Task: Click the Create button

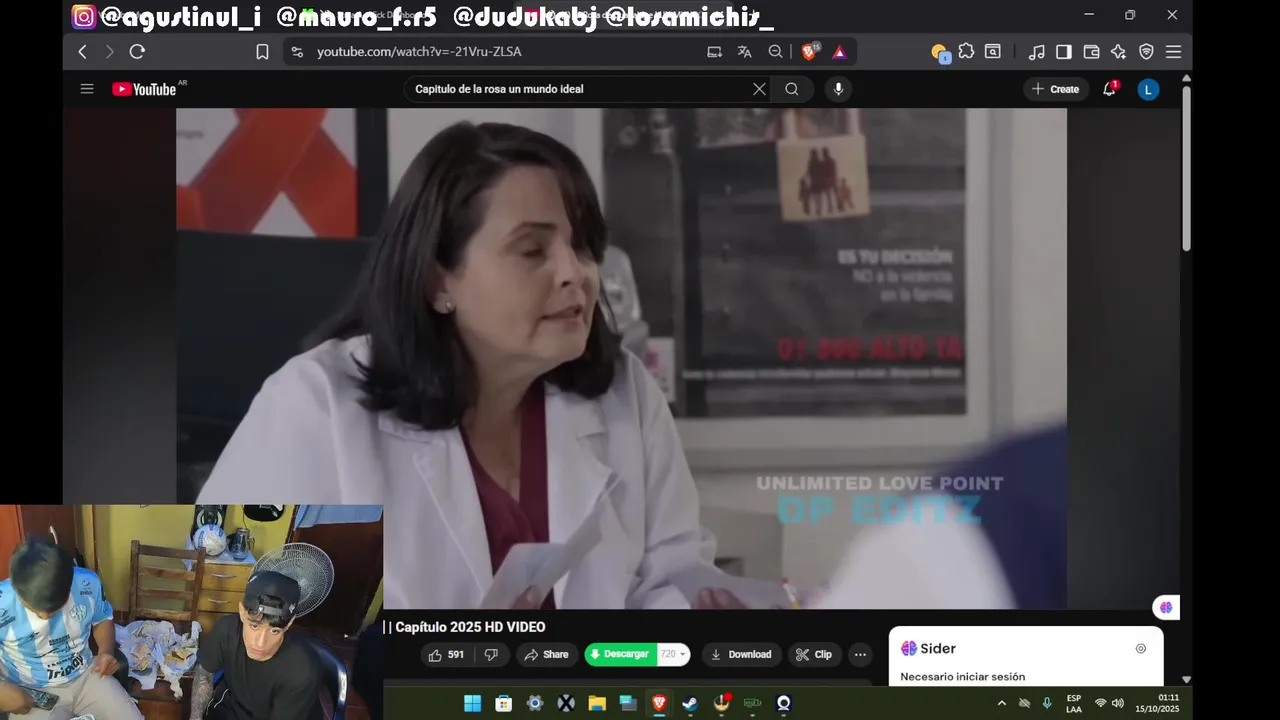Action: coord(1055,89)
